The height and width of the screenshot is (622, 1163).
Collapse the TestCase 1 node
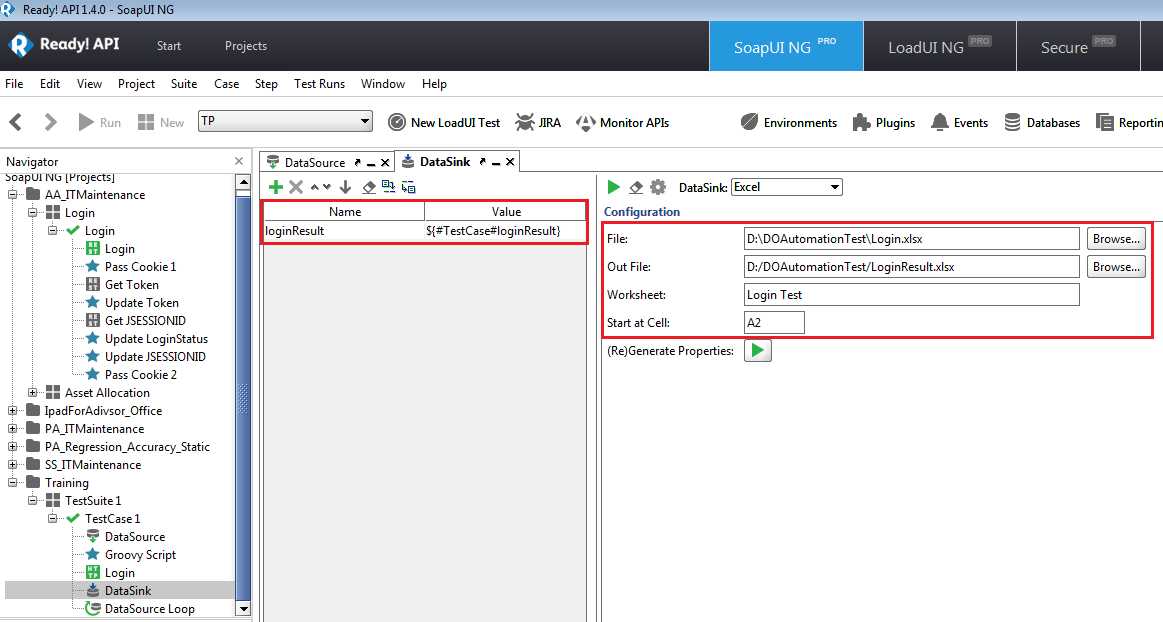pyautogui.click(x=53, y=518)
